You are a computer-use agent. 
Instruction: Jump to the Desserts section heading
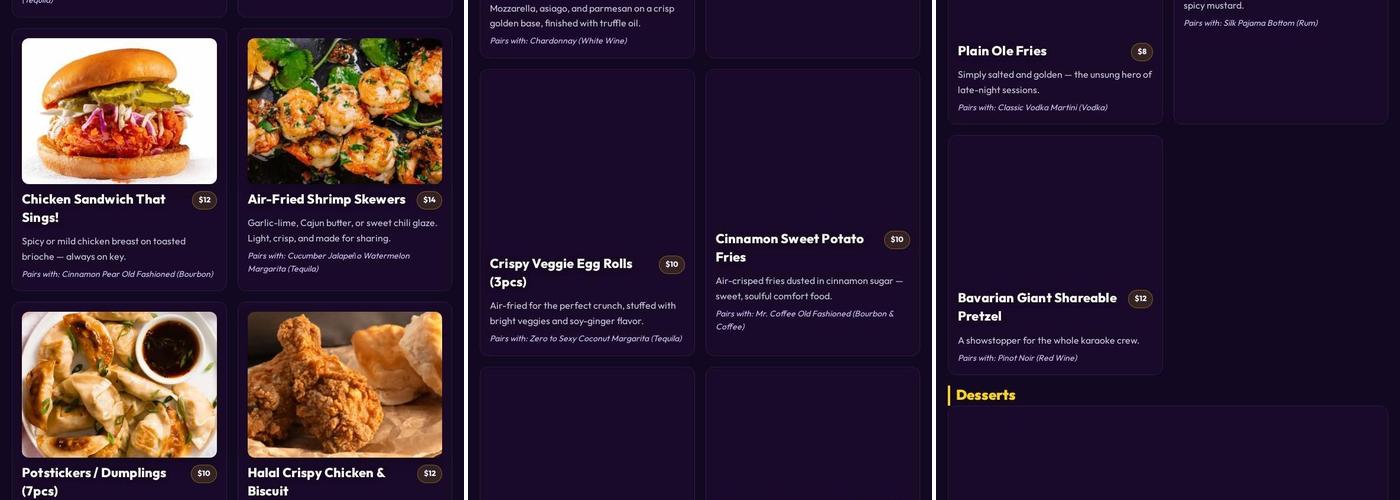986,395
